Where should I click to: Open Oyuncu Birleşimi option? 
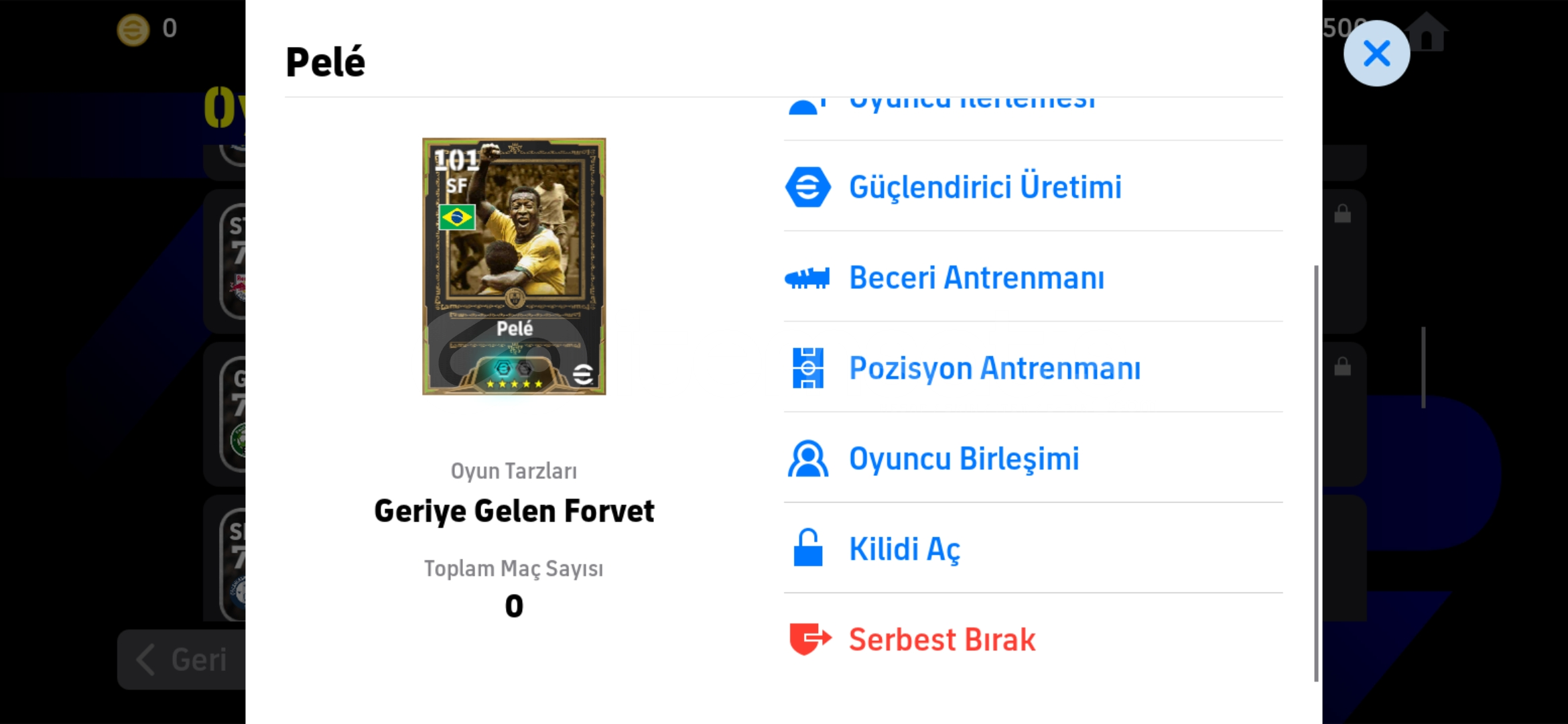coord(1033,458)
